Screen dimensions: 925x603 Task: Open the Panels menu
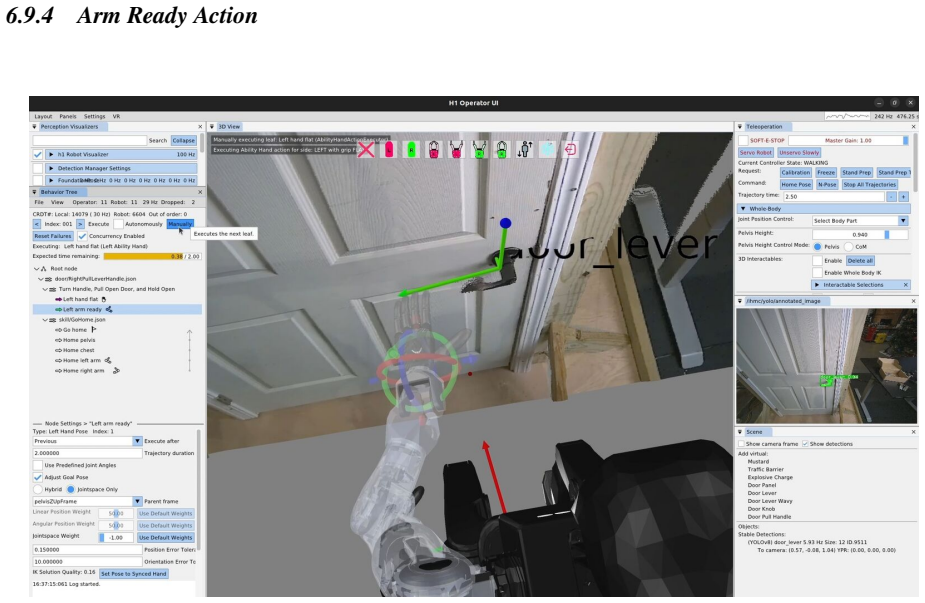[x=68, y=117]
